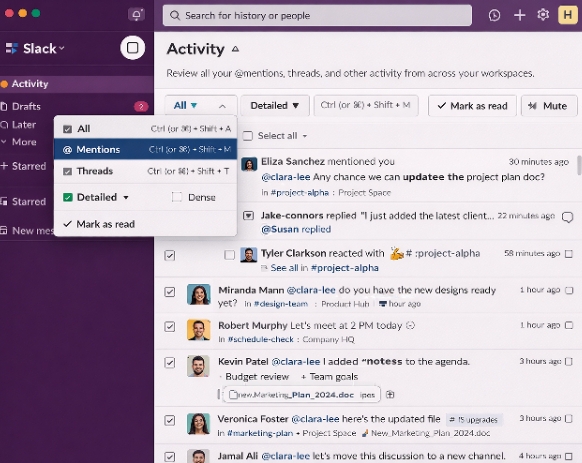Viewport: 582px width, 463px height.
Task: Select Mentions in the filter menu
Action: (146, 149)
